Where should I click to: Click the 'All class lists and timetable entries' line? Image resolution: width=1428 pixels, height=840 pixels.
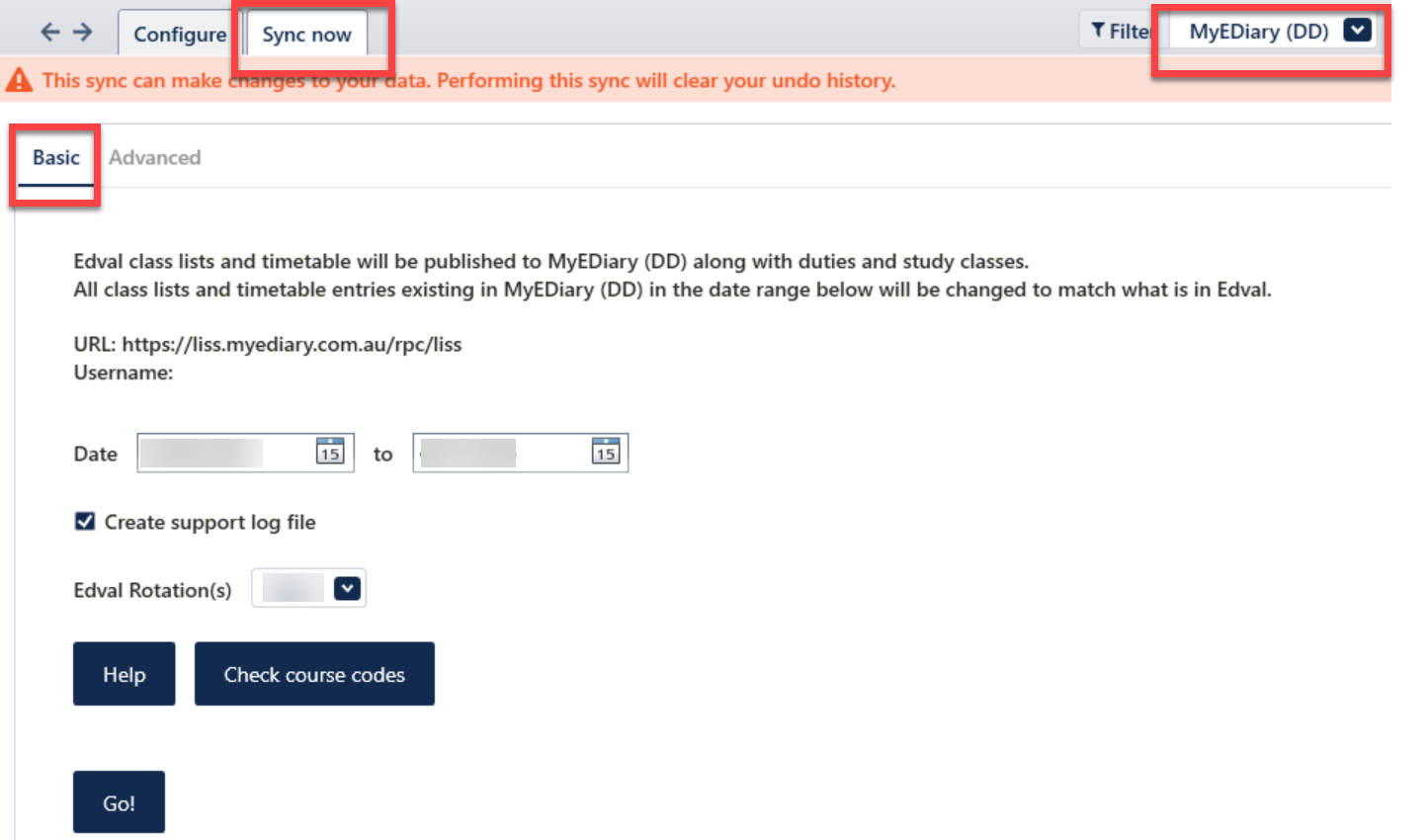(x=673, y=290)
